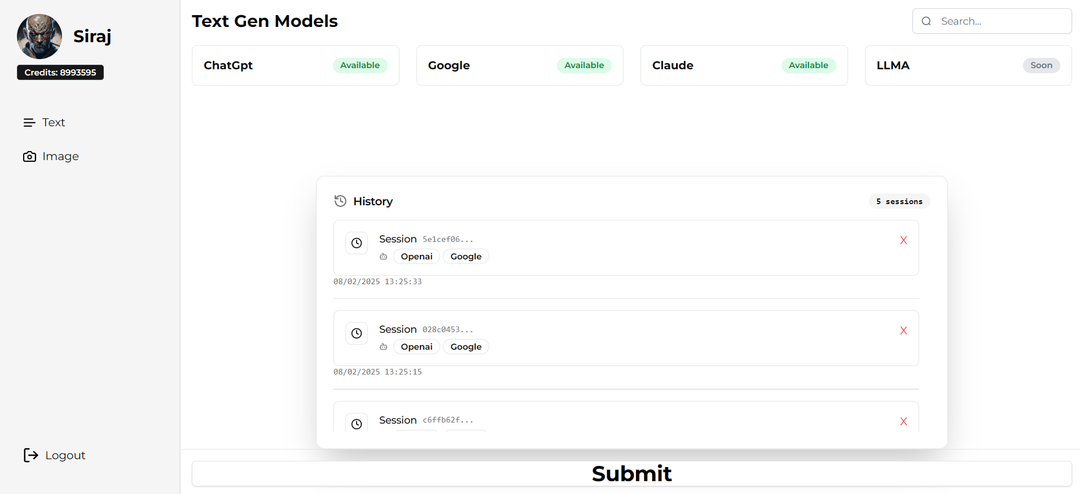This screenshot has height=494, width=1080.
Task: Click the clock icon of session 5e1cef06
Action: 356,243
